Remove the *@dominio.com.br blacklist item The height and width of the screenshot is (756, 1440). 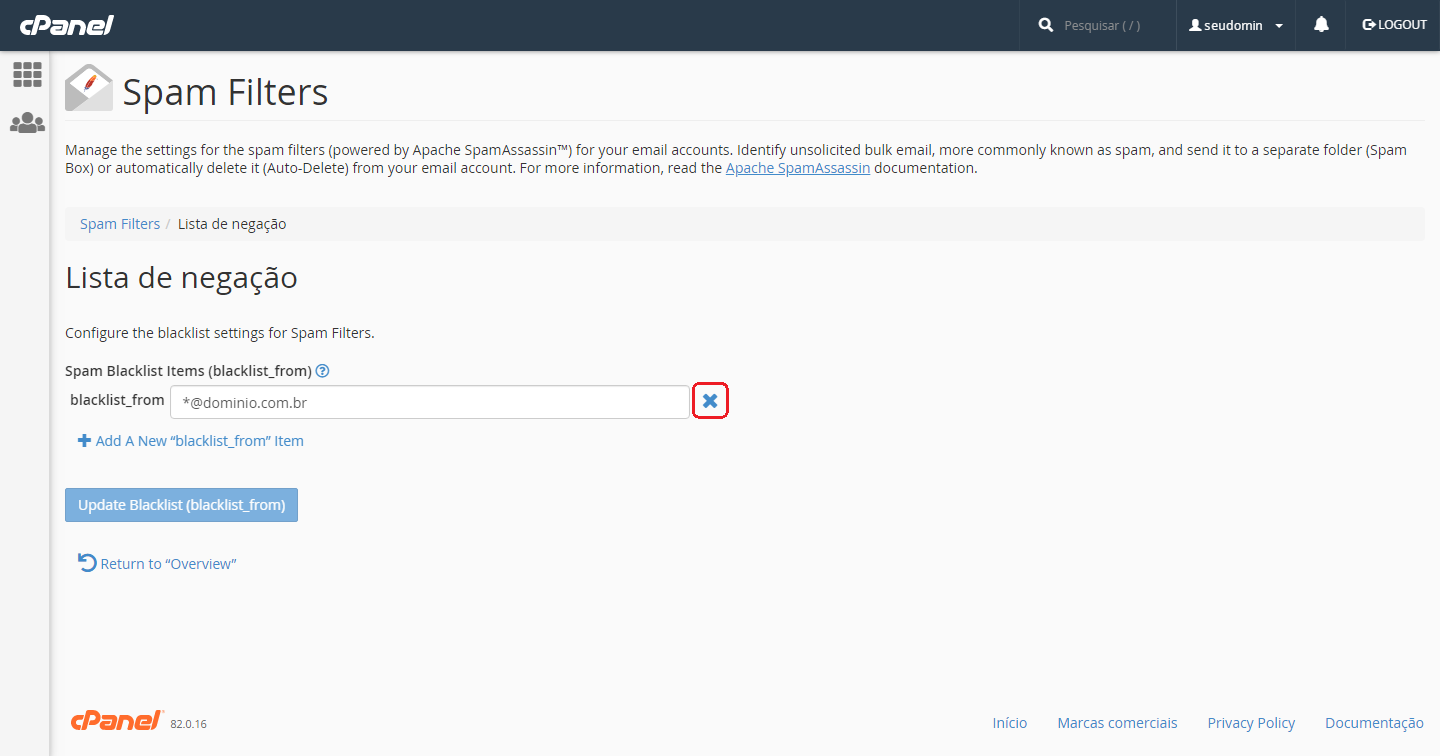(x=710, y=401)
